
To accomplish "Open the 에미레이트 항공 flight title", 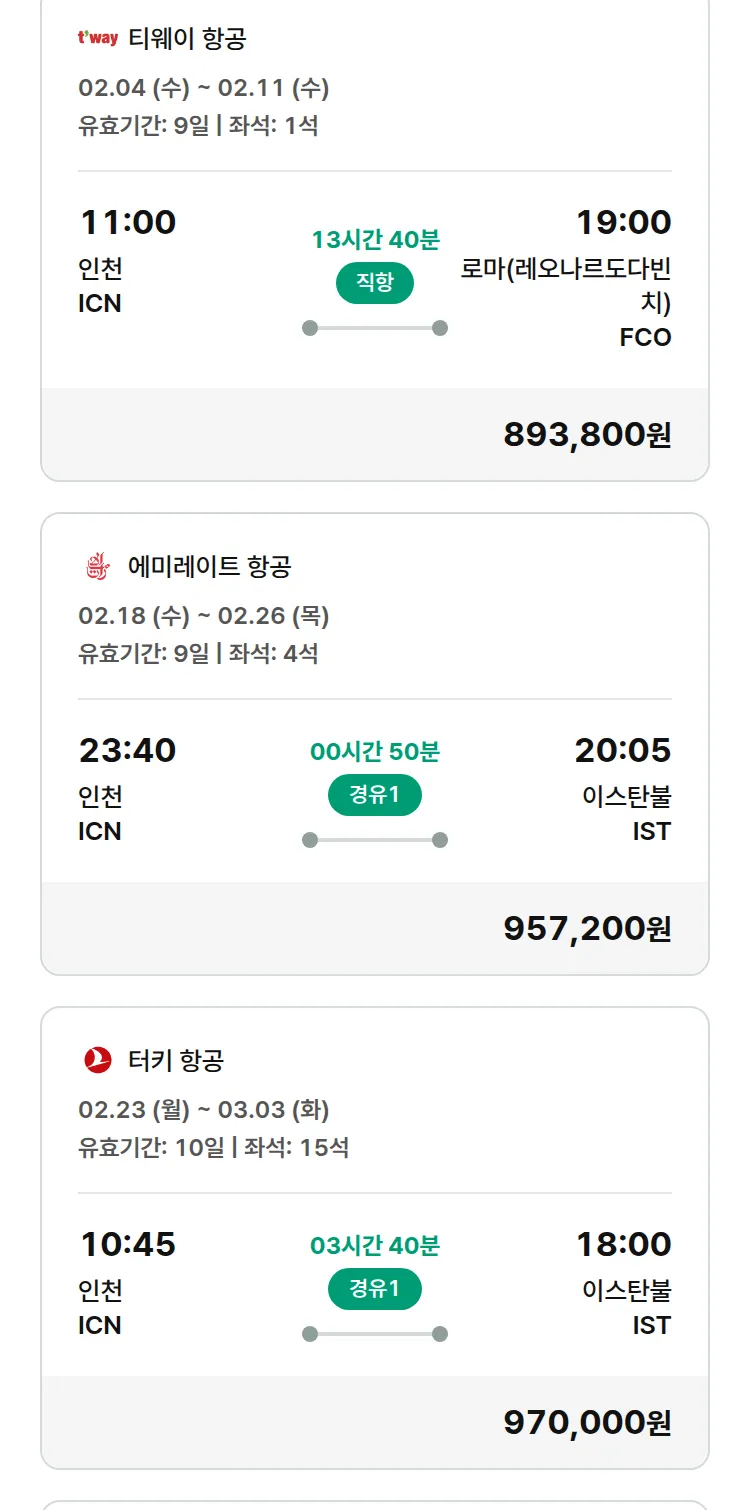I will coord(210,567).
